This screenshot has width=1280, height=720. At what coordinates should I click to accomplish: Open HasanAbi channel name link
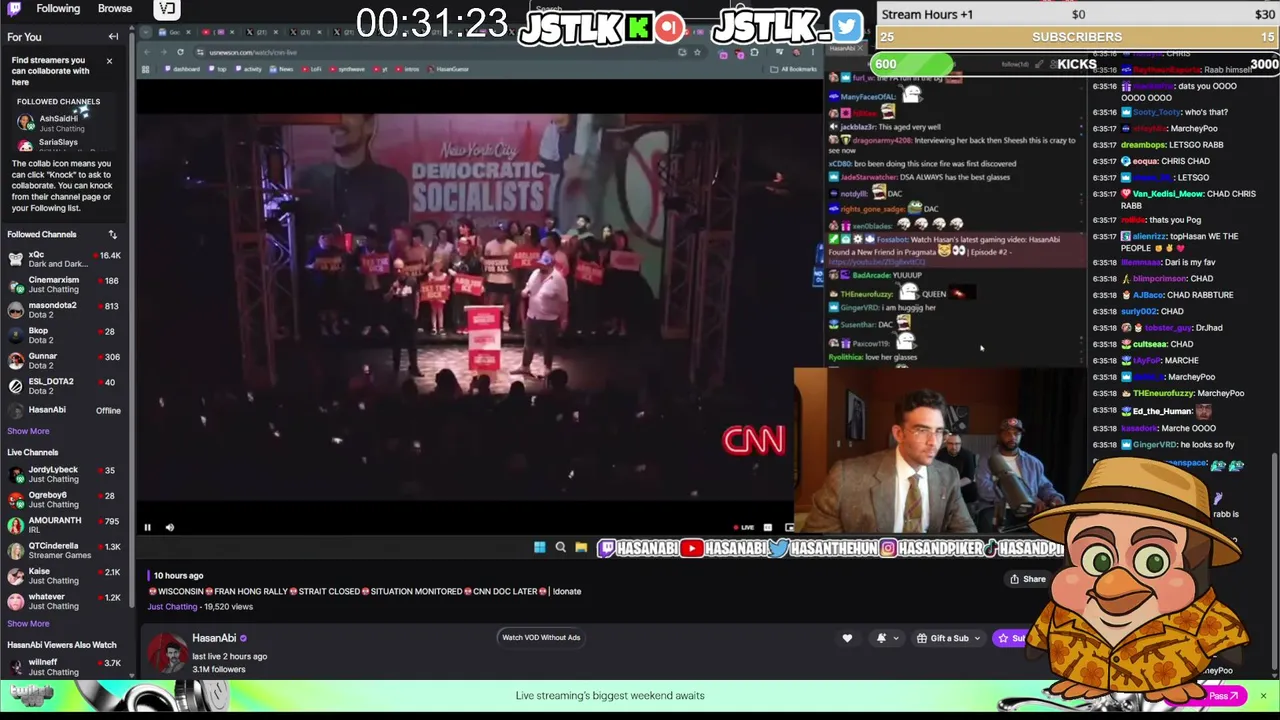tap(214, 638)
